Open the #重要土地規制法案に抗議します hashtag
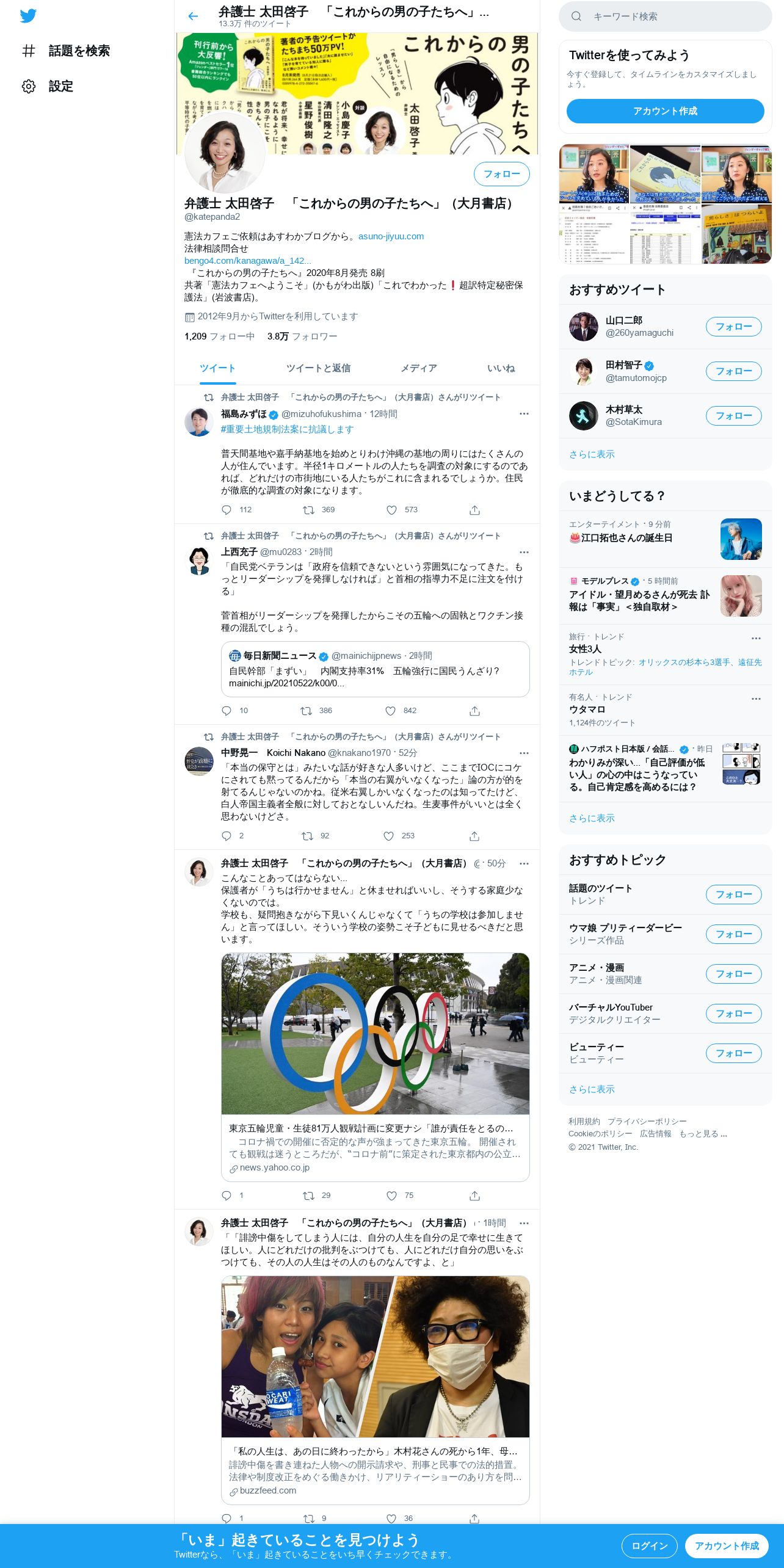 (287, 429)
